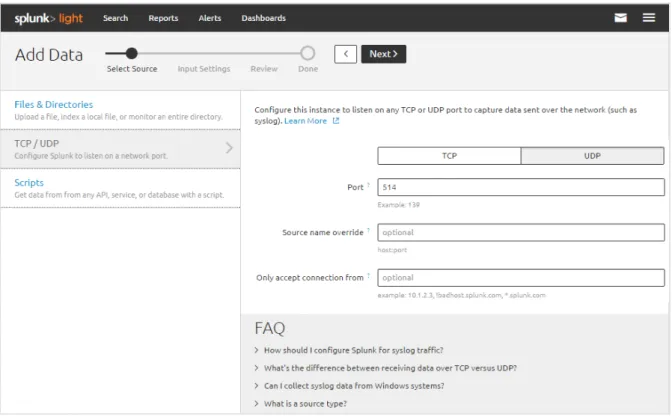This screenshot has height=417, width=672.
Task: Click the Only accept connection from field
Action: 521,278
